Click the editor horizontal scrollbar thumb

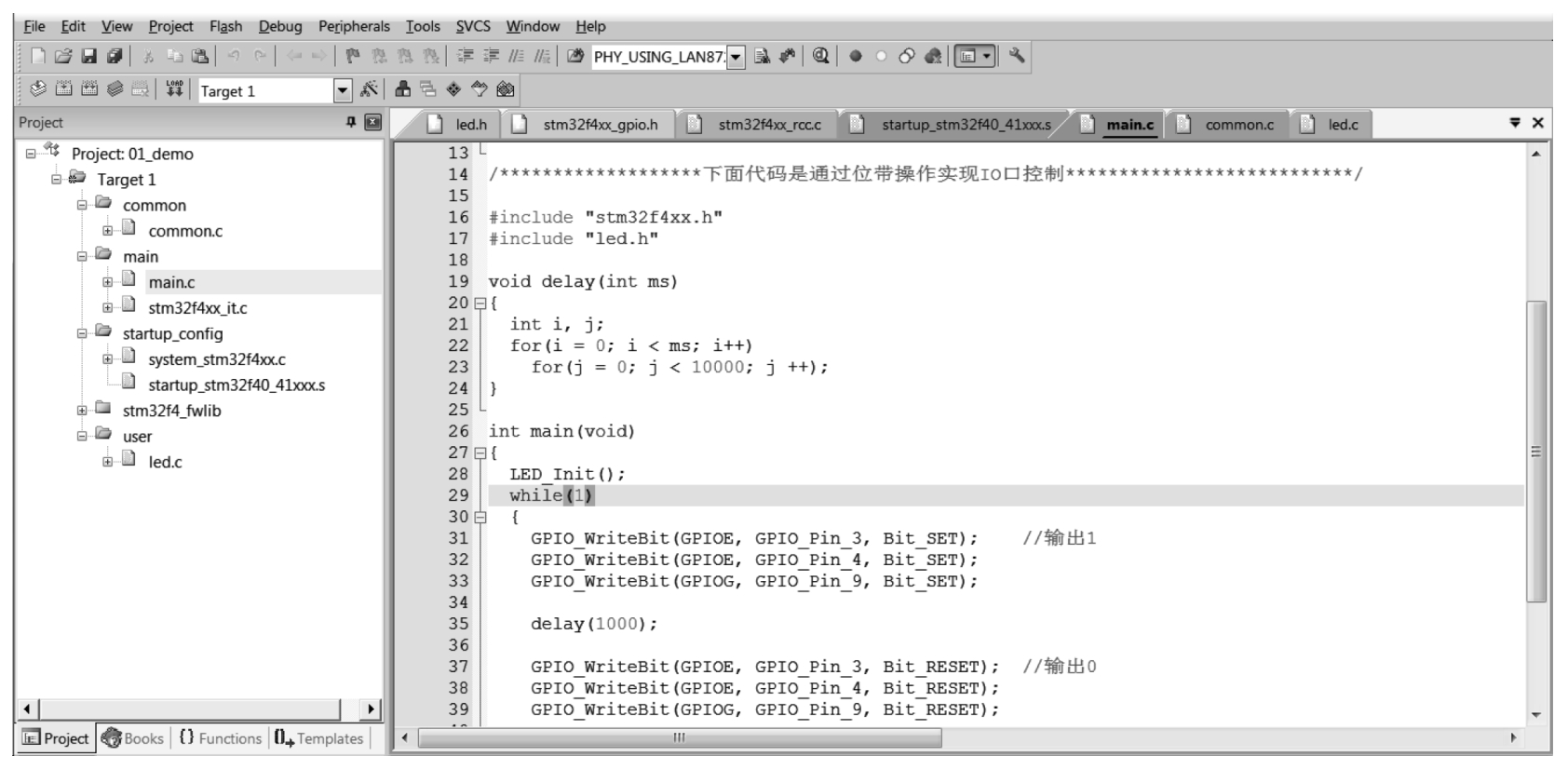click(680, 738)
